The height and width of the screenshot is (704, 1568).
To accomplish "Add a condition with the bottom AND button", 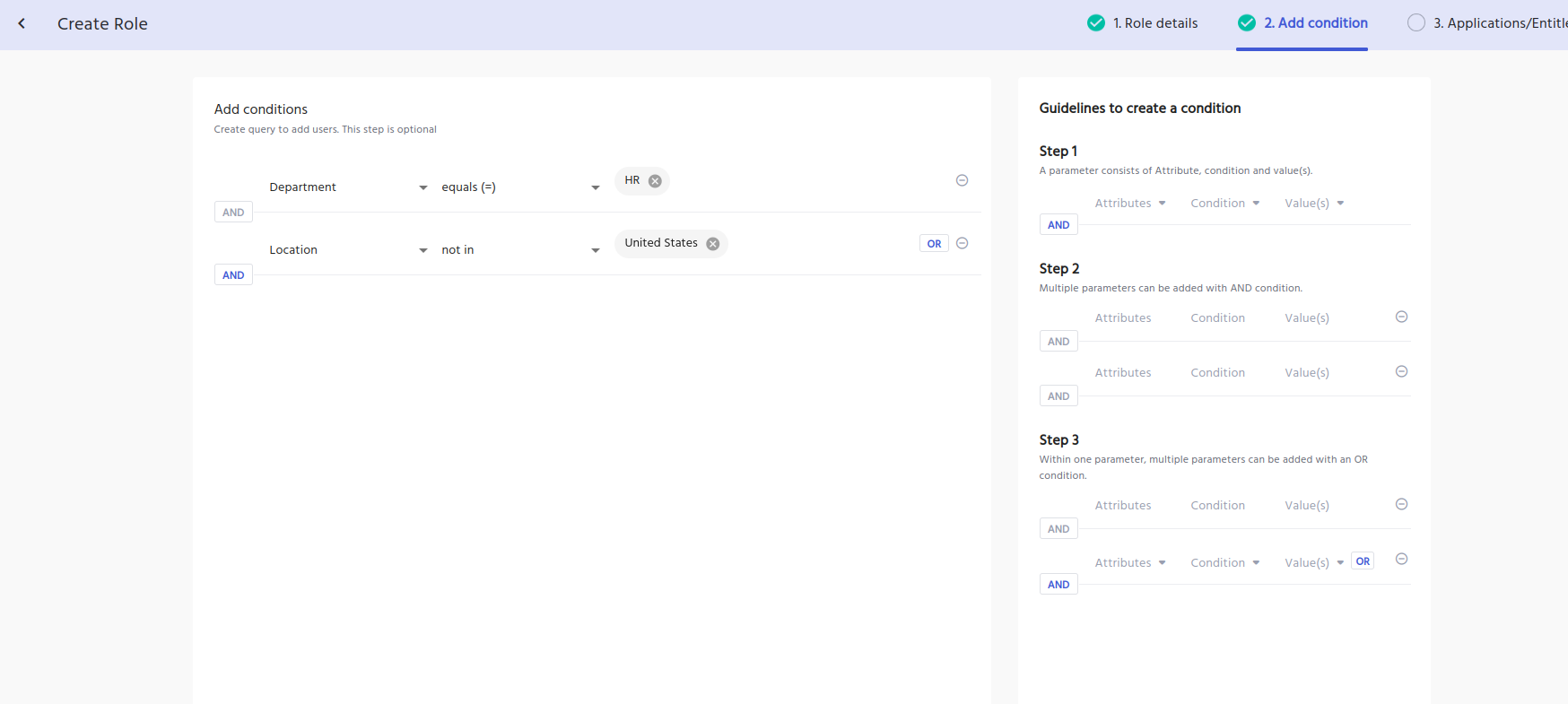I will click(x=233, y=275).
